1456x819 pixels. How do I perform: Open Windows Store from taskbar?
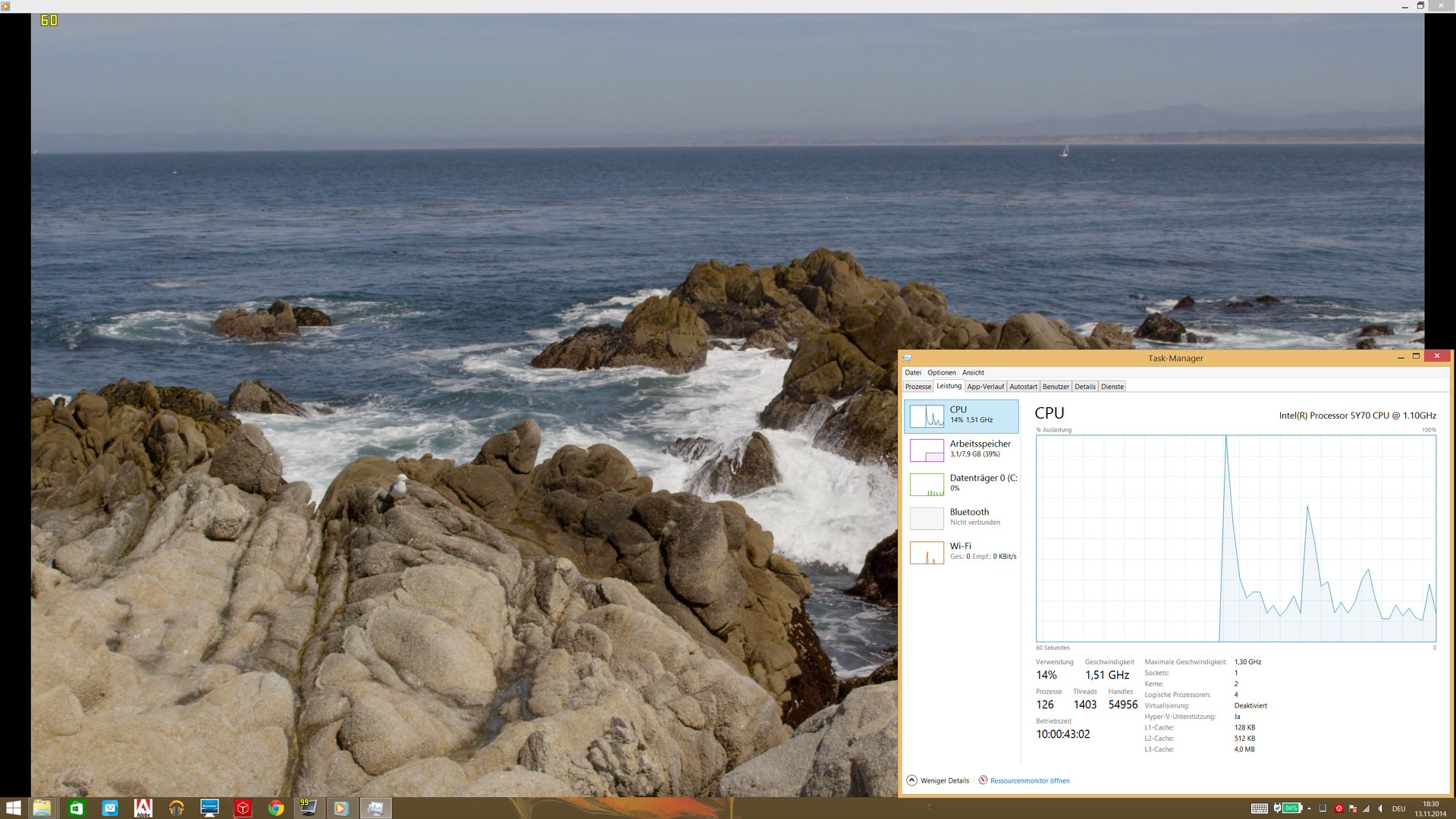pos(76,808)
